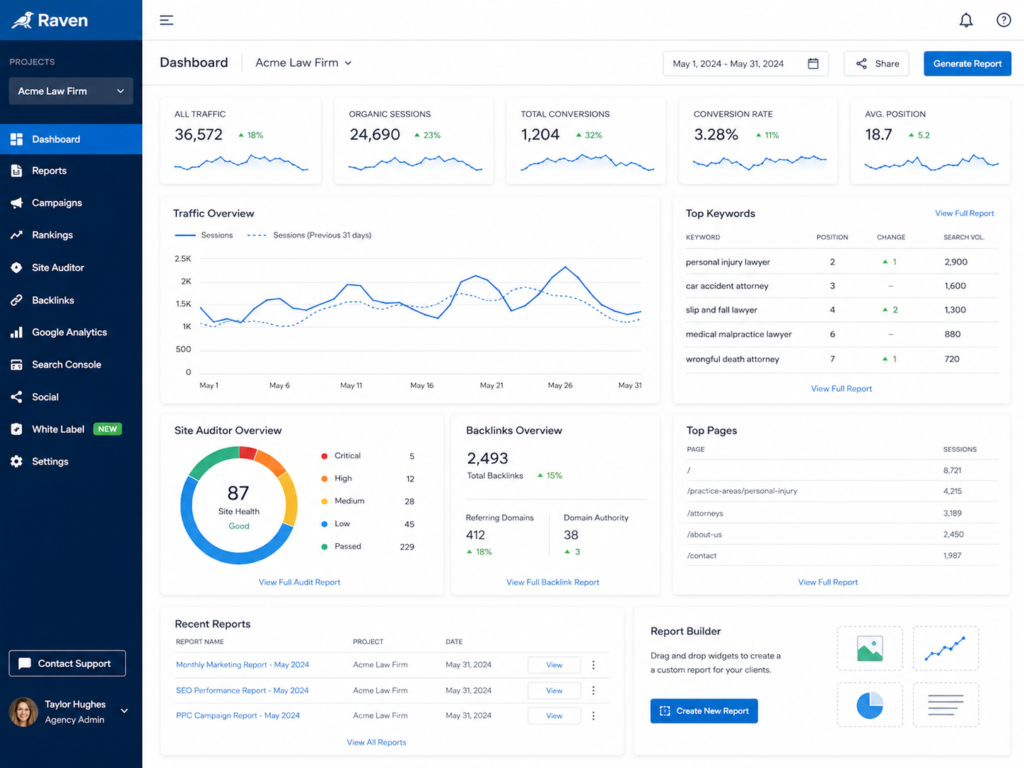Open the Monthly Marketing Report - May 2024 link
The height and width of the screenshot is (768, 1024).
click(242, 665)
